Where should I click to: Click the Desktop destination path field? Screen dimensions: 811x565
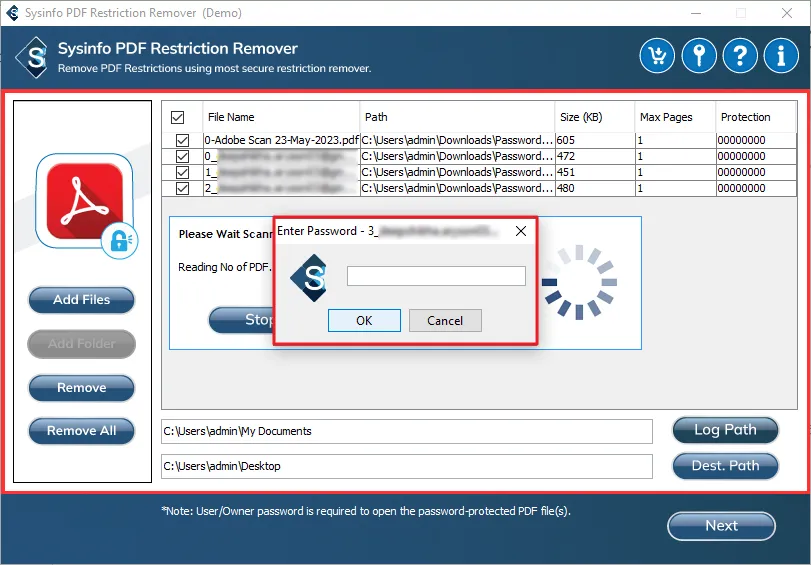click(407, 466)
